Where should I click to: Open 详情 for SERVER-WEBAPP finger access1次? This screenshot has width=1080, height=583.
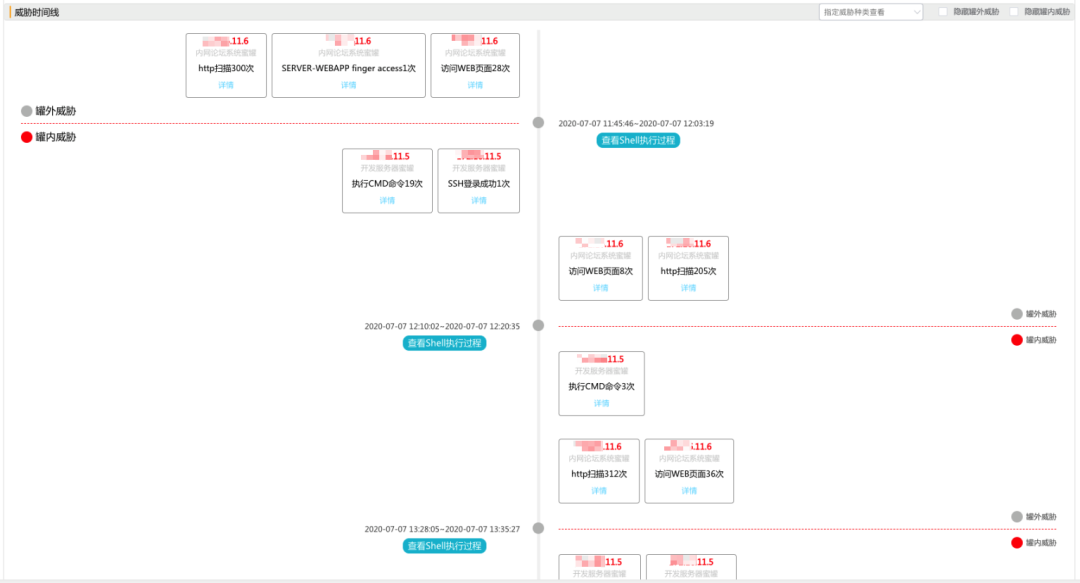[x=348, y=85]
